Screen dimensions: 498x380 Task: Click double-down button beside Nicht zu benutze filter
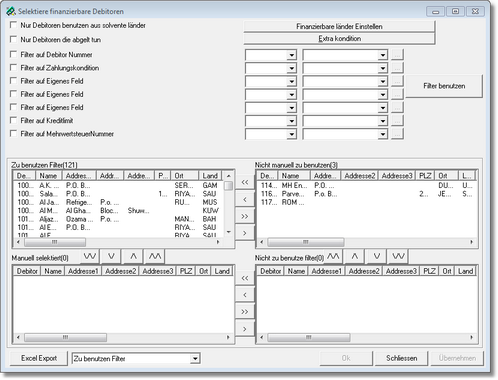[398, 256]
